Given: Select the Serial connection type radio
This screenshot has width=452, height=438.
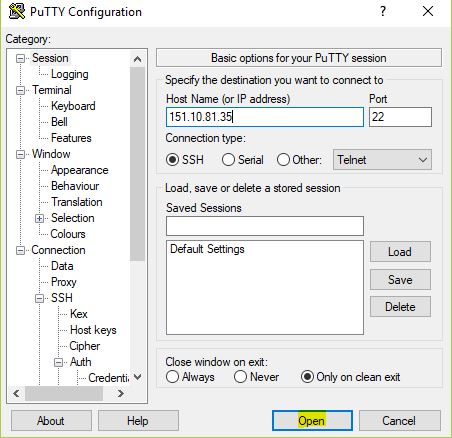Looking at the screenshot, I should coord(228,160).
